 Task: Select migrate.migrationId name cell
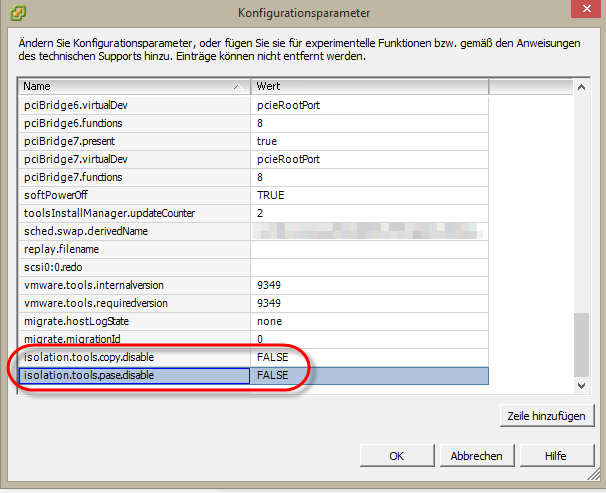134,339
